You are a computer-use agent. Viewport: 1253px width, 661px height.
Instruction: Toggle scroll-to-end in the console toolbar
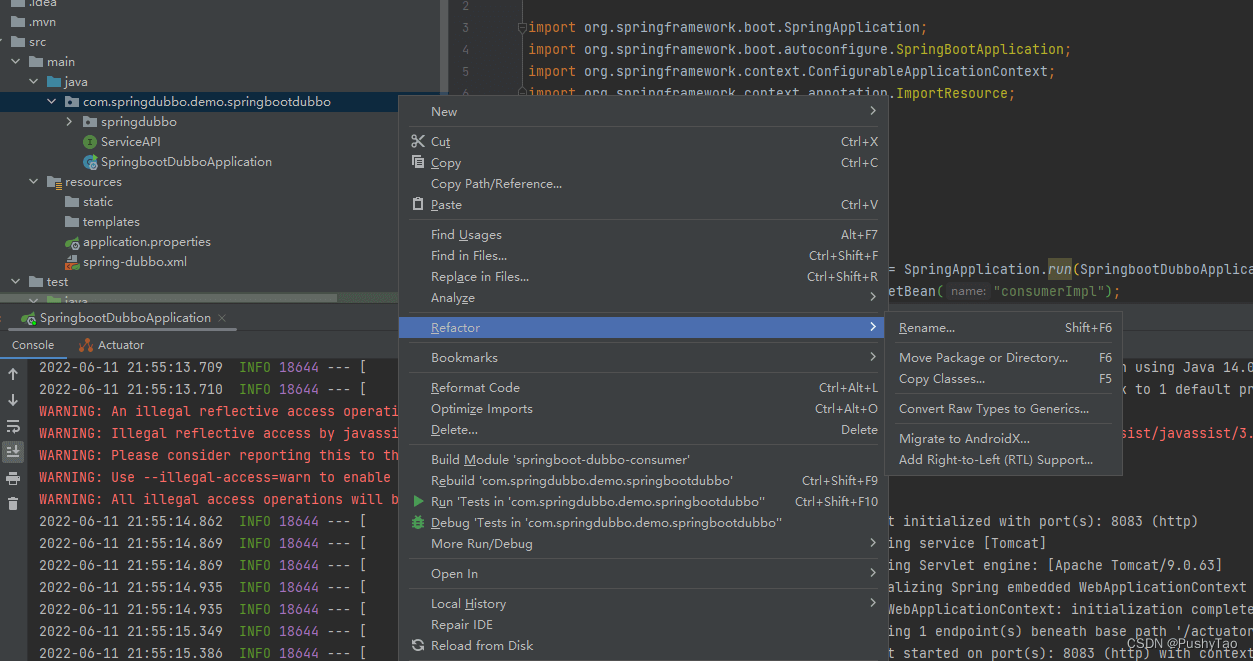coord(13,452)
